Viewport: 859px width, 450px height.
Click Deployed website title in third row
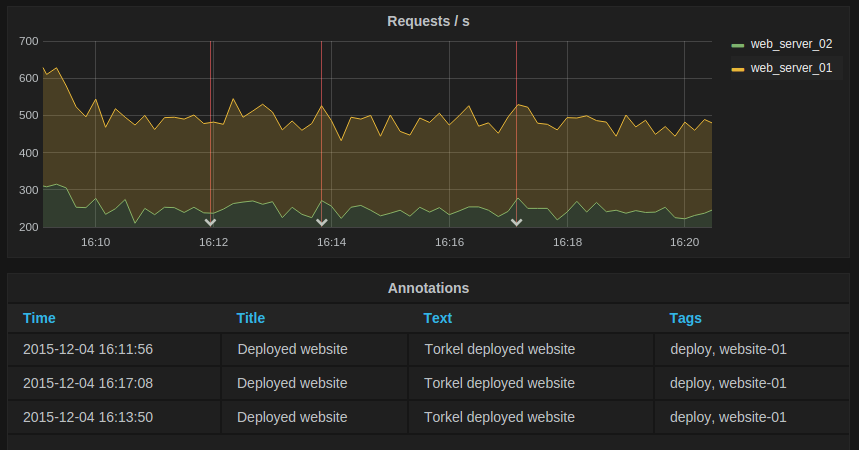tap(292, 417)
